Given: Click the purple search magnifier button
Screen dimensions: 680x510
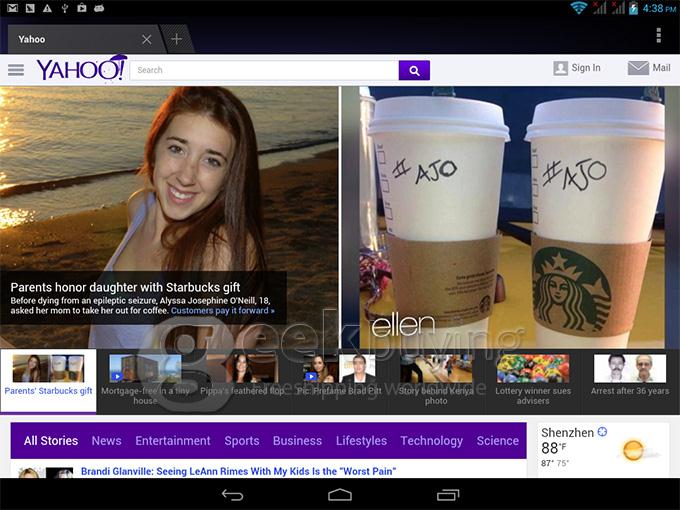Looking at the screenshot, I should point(414,70).
